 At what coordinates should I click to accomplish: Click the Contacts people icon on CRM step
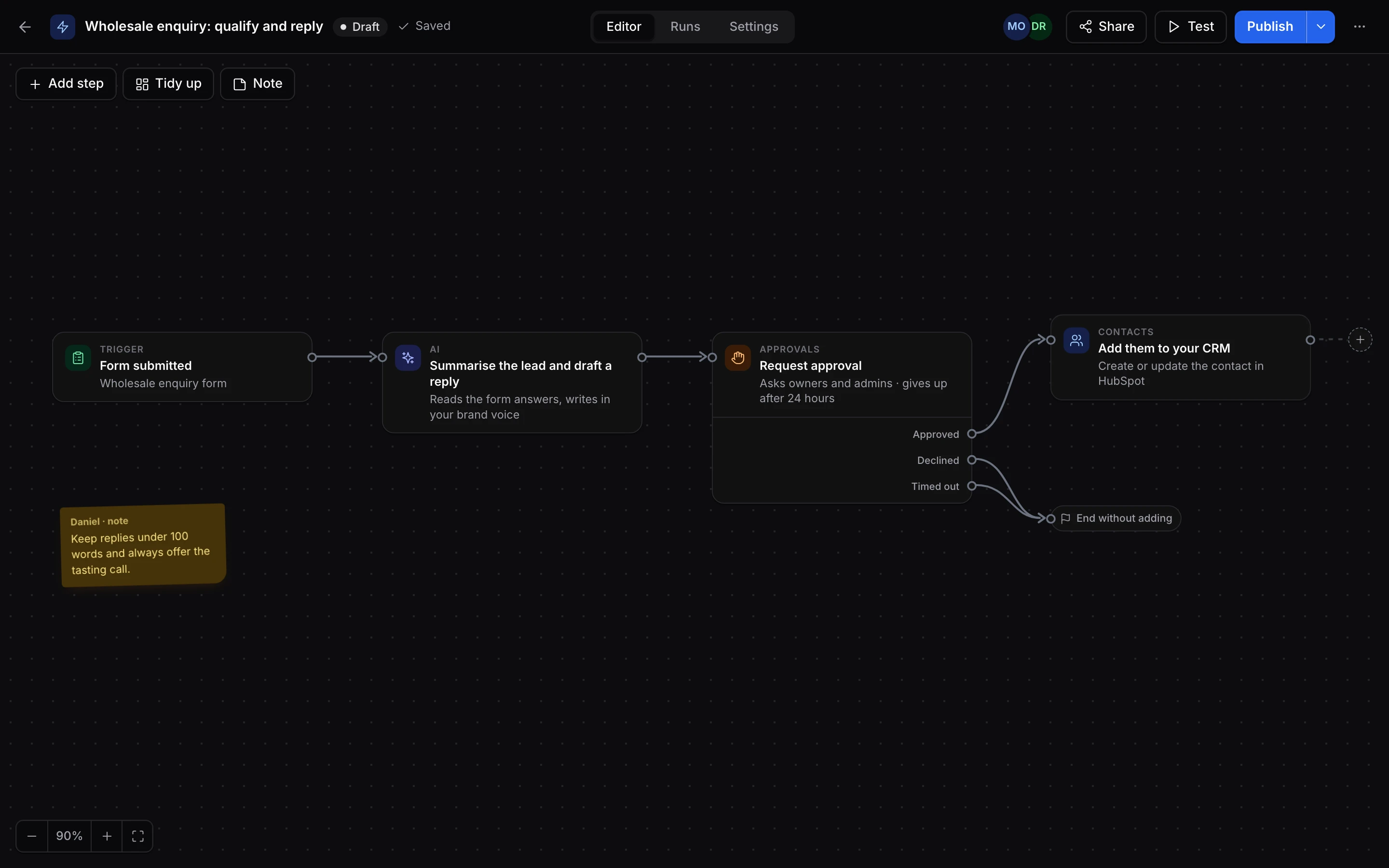coord(1076,341)
